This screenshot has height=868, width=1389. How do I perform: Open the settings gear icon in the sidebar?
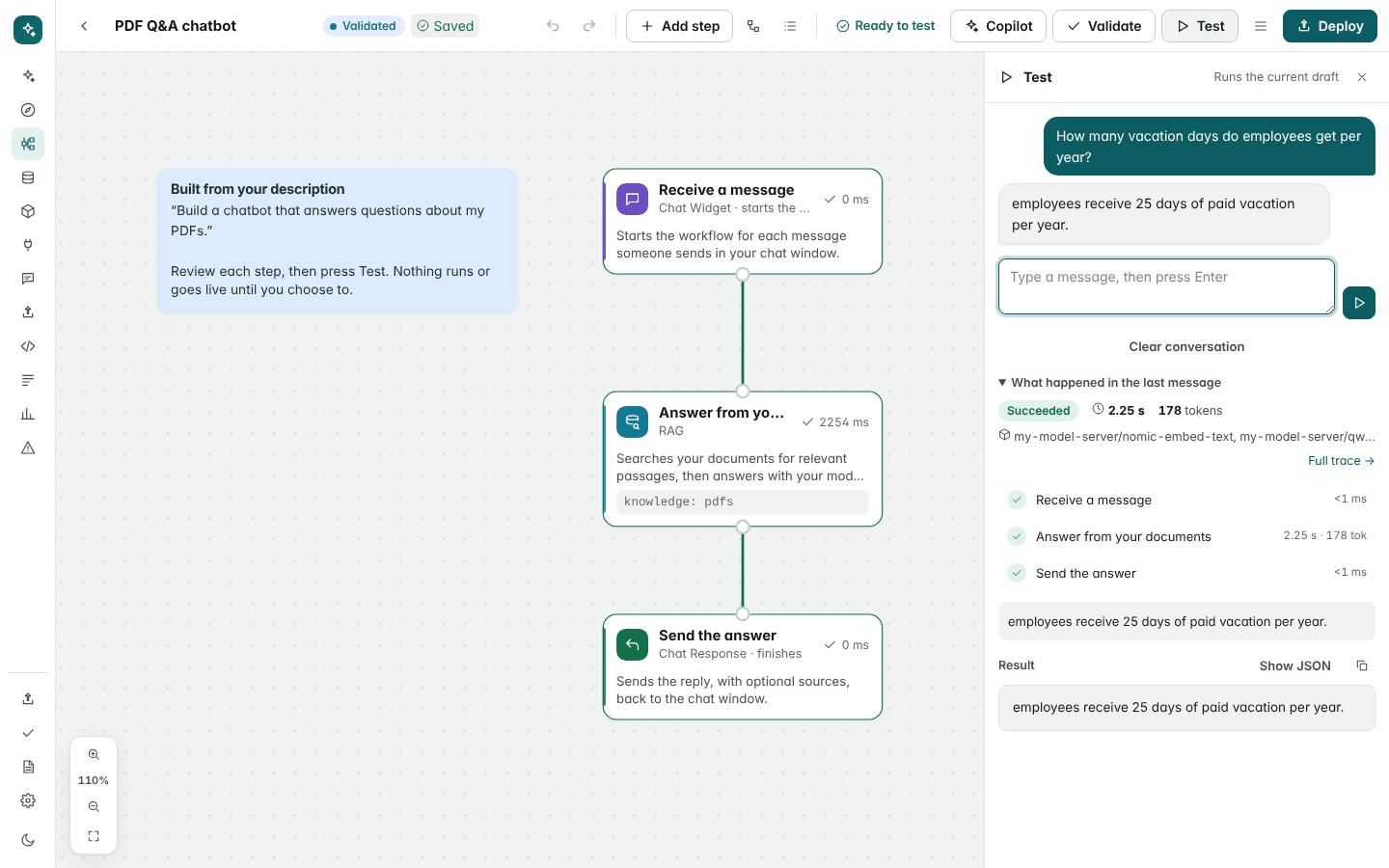coord(28,800)
